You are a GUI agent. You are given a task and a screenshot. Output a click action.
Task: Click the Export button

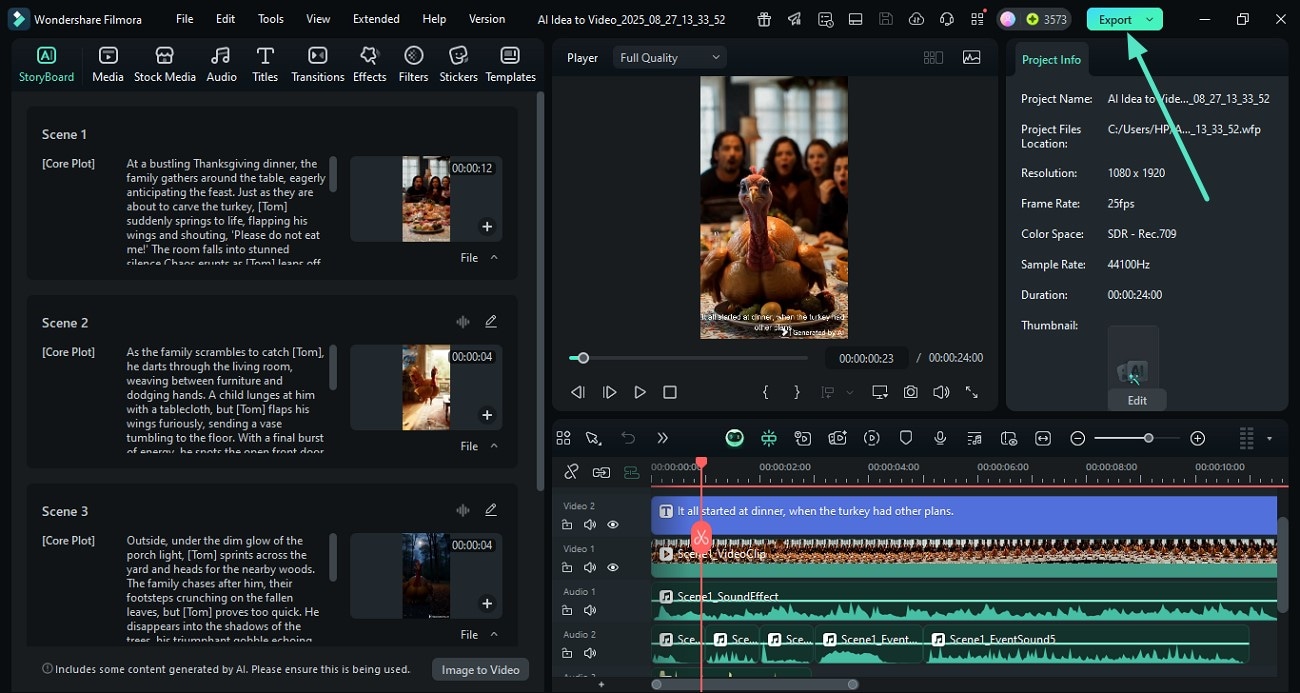[x=1115, y=19]
